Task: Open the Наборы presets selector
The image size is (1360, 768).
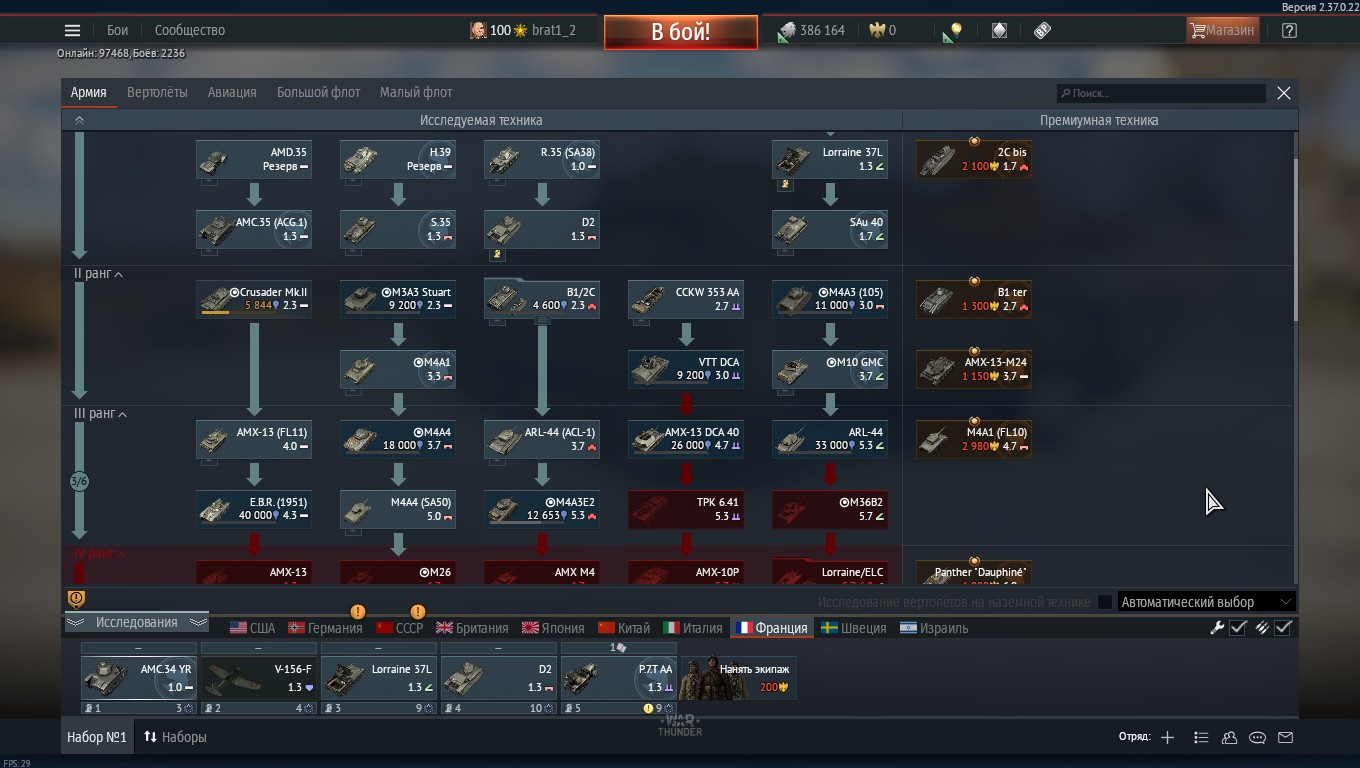Action: tap(176, 737)
